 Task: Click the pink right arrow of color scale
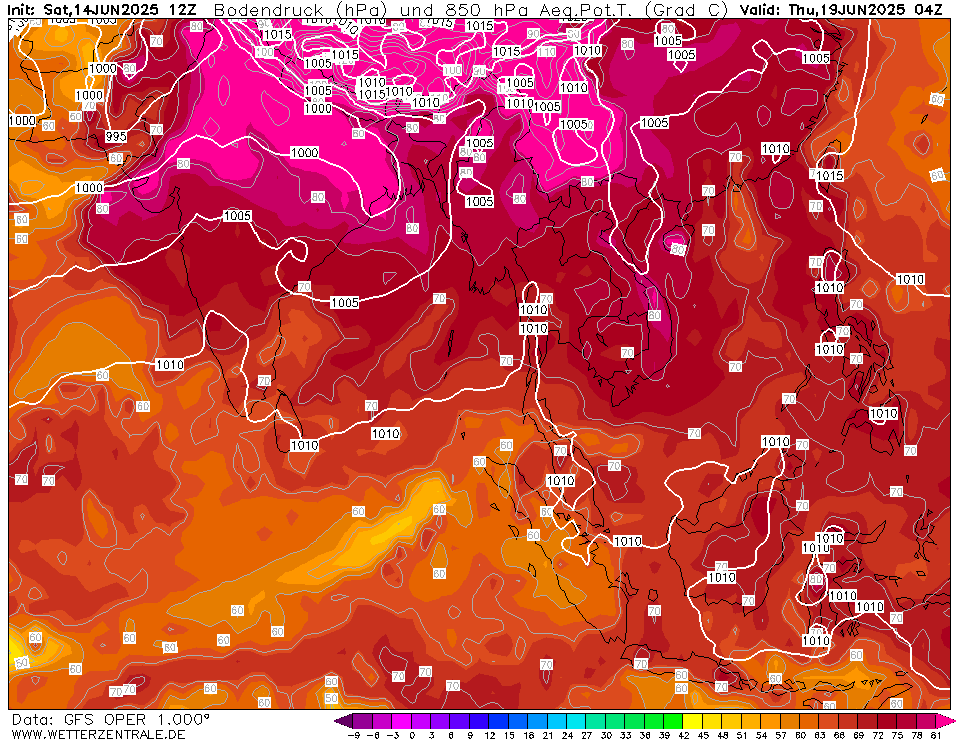pos(944,720)
